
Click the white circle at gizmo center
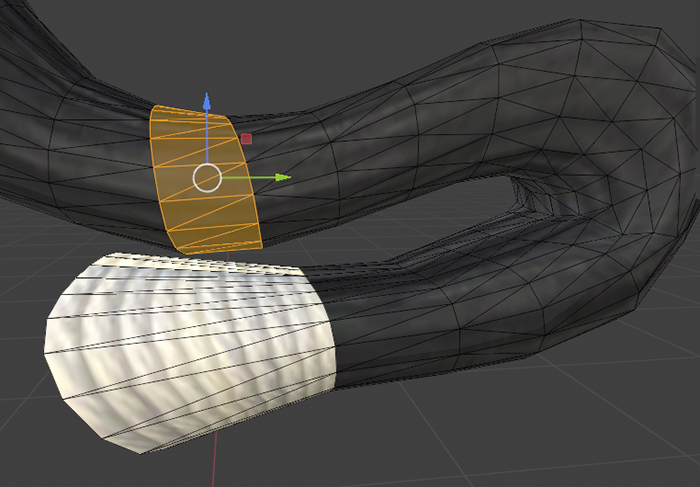207,178
